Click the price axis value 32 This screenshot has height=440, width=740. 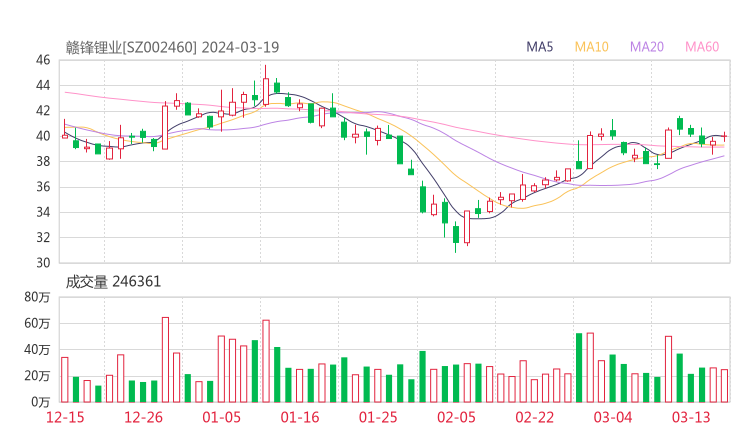point(43,237)
